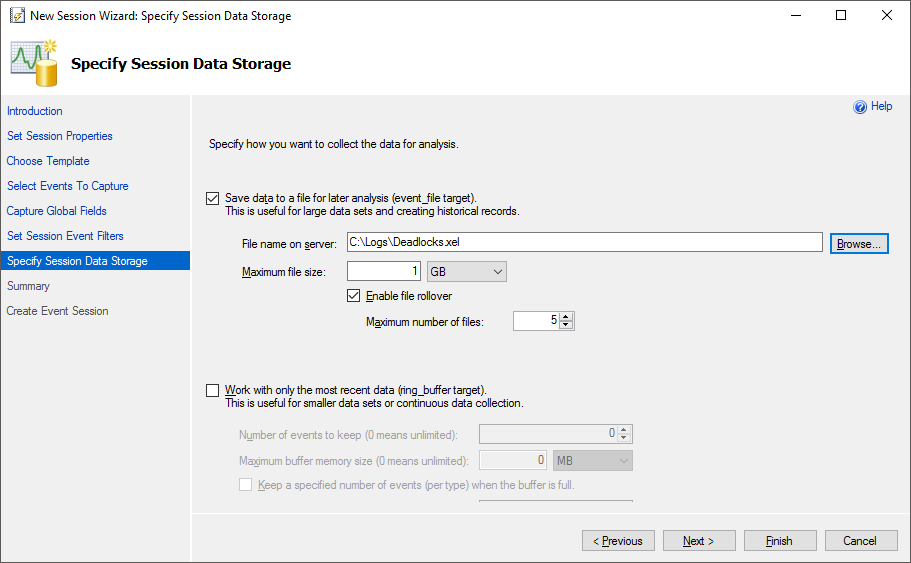The height and width of the screenshot is (563, 911).
Task: Open the Select Events To Capture page
Action: point(68,186)
